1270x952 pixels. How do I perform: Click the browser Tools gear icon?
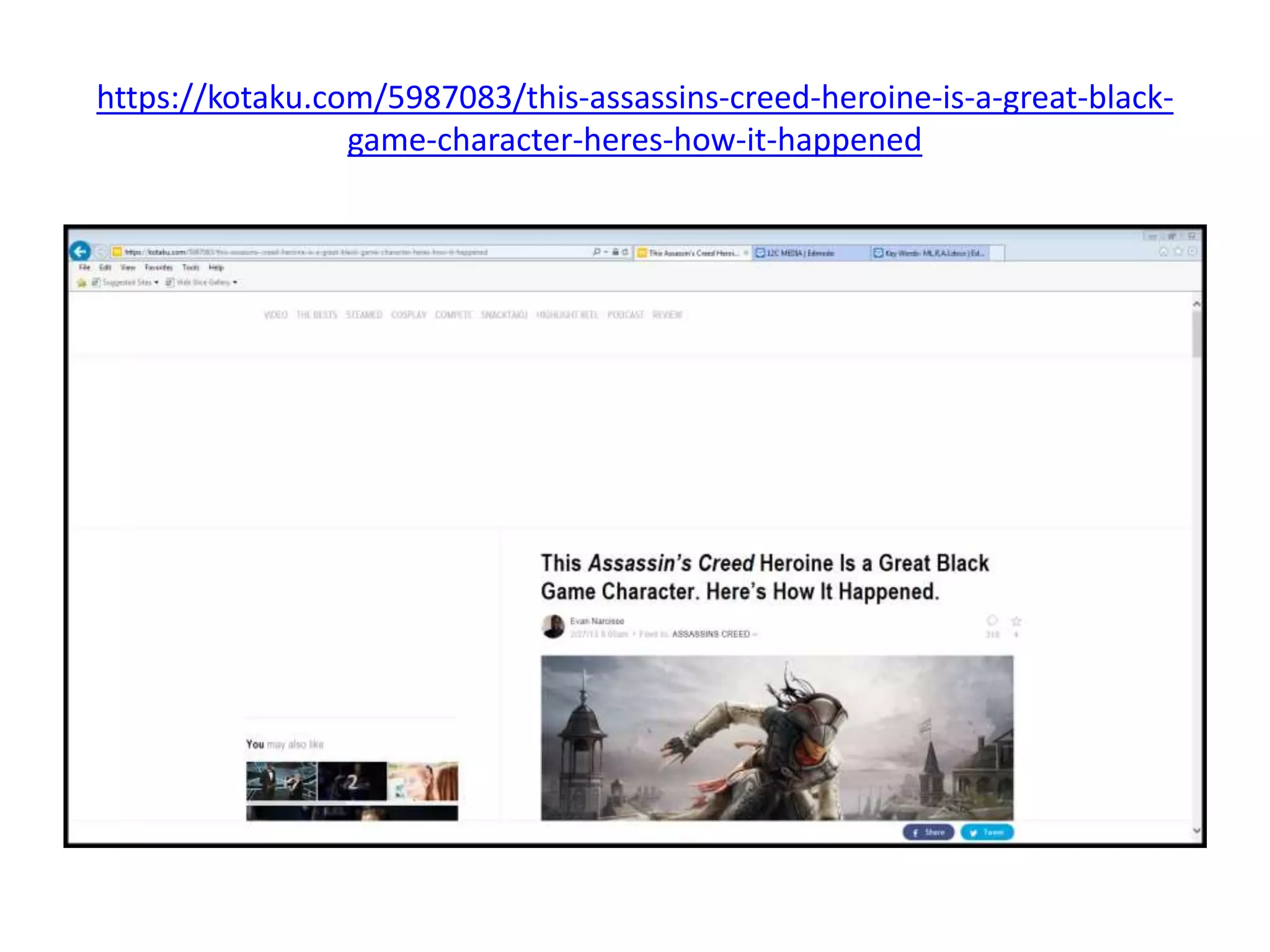tap(1192, 252)
